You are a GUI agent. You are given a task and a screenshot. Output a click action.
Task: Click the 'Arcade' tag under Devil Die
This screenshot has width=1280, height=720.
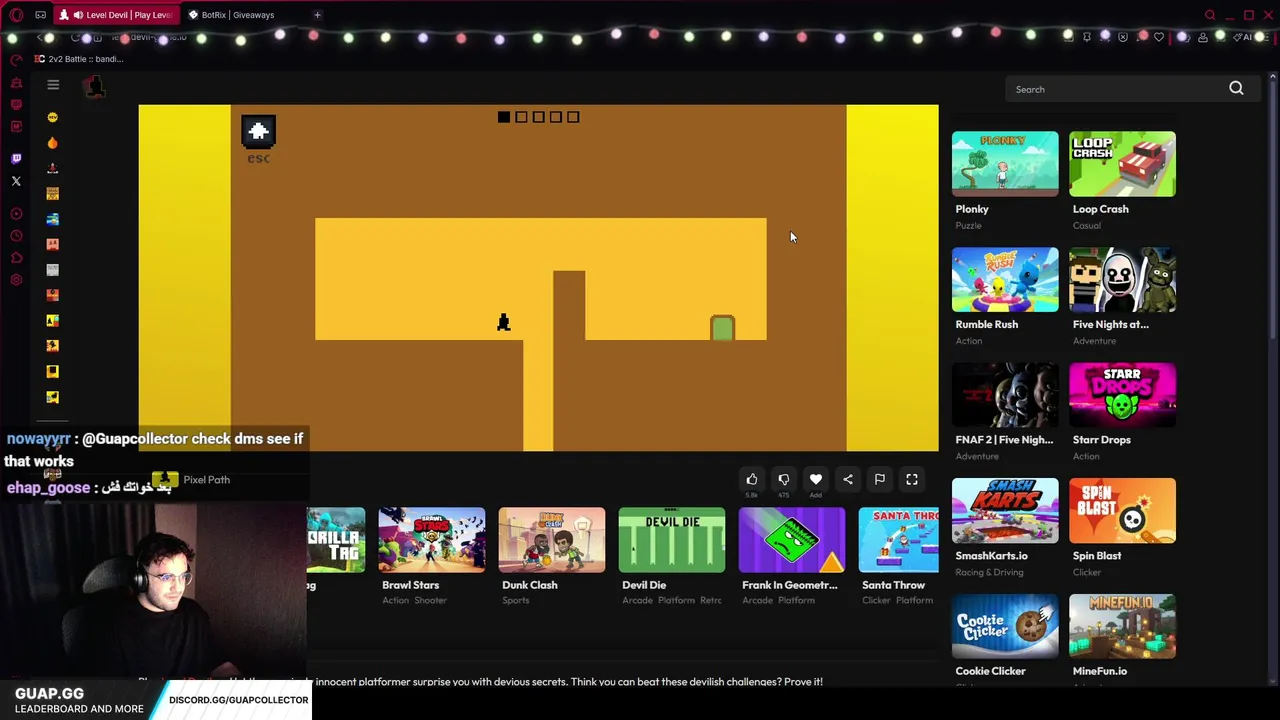point(637,600)
